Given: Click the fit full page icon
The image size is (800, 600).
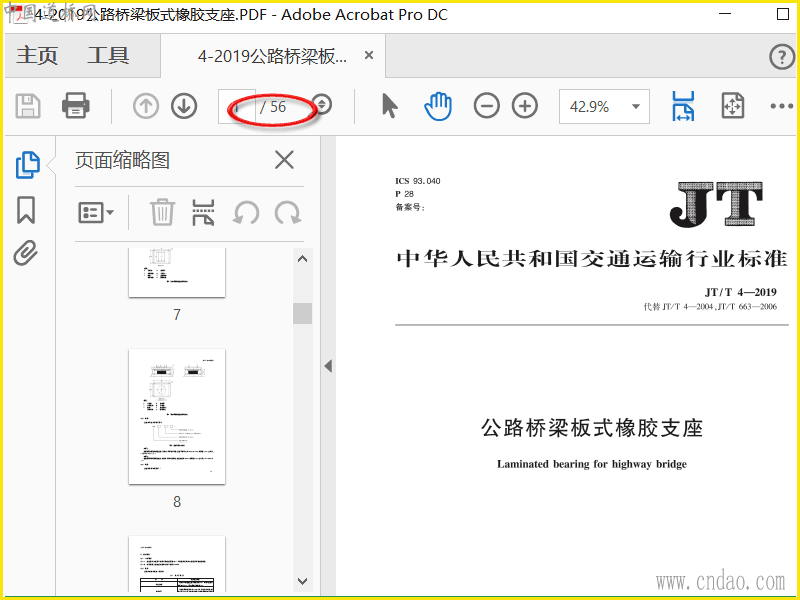Looking at the screenshot, I should click(733, 106).
